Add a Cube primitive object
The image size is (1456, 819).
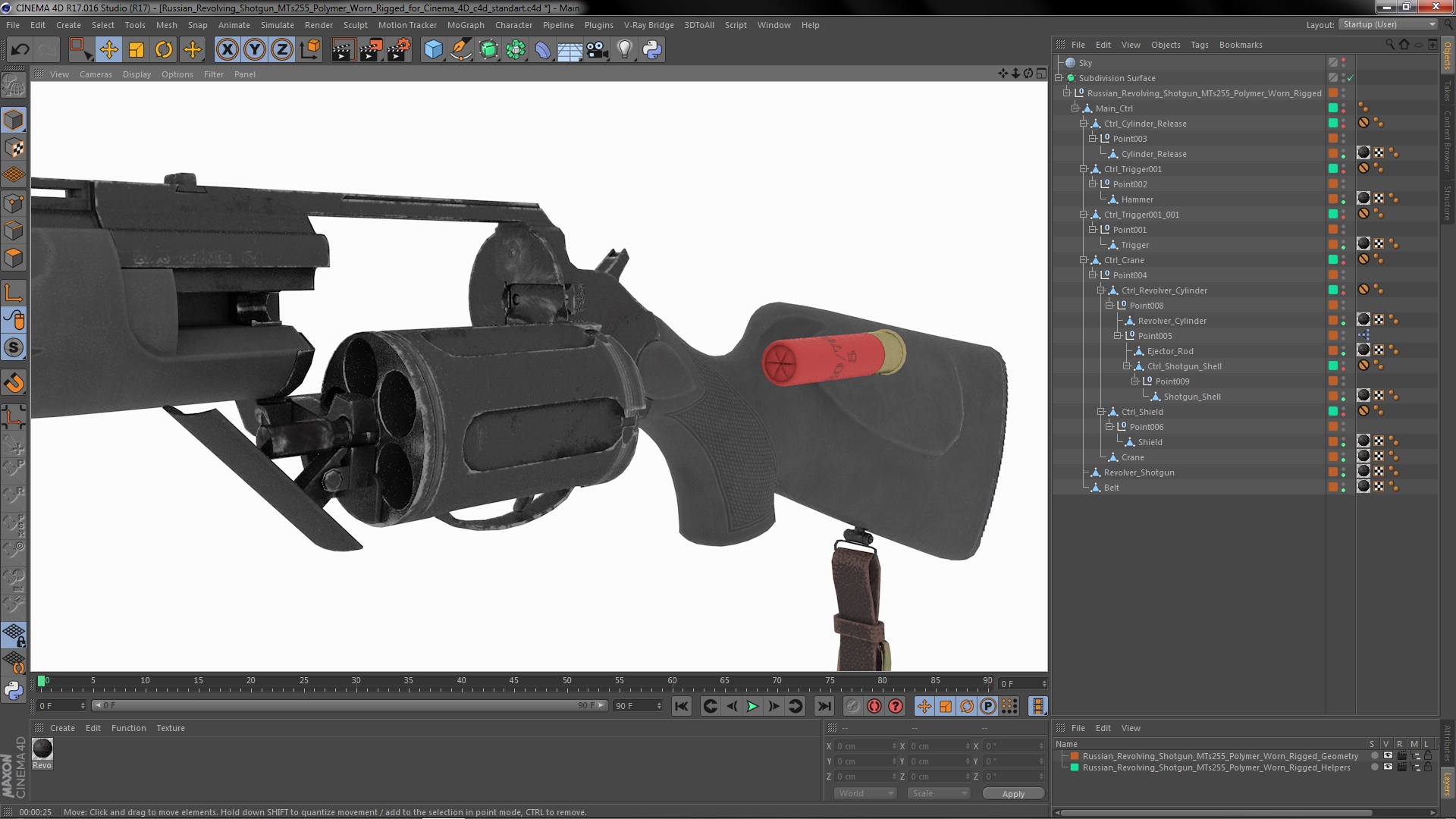433,50
